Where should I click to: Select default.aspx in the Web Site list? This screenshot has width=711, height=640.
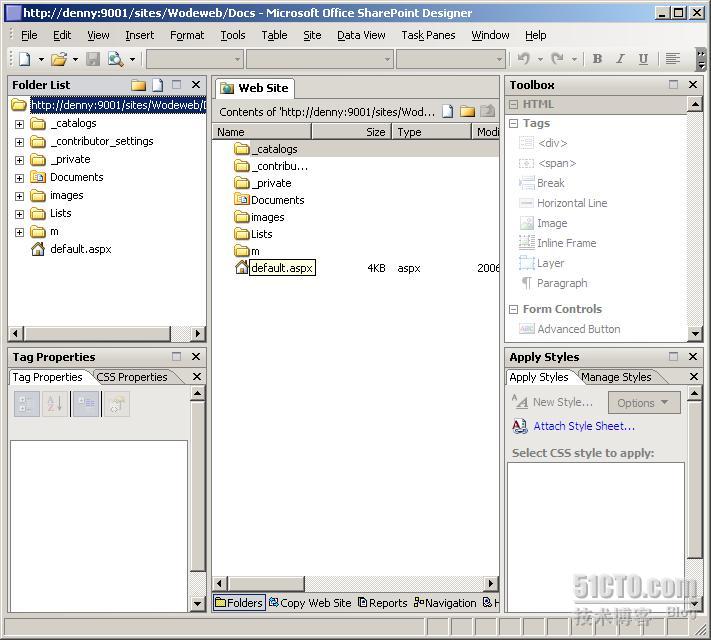tap(282, 268)
